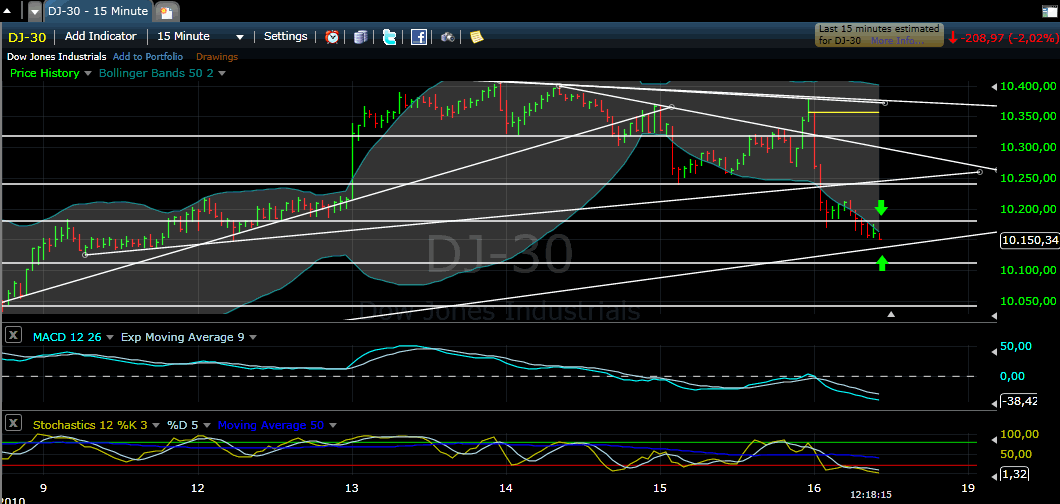Open the tab list dropdown arrow
The height and width of the screenshot is (504, 1060).
pos(35,11)
